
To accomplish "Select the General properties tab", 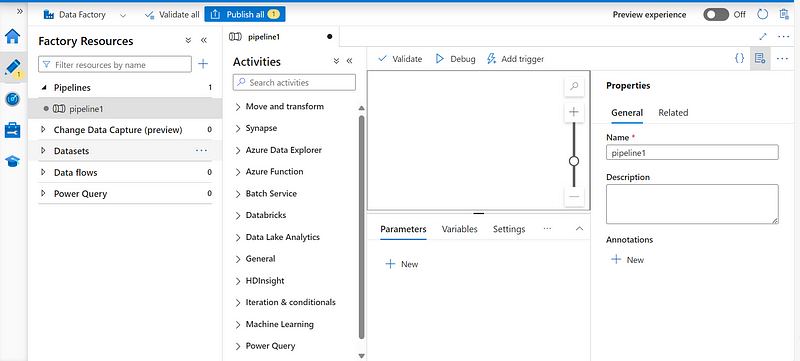I will pyautogui.click(x=627, y=113).
